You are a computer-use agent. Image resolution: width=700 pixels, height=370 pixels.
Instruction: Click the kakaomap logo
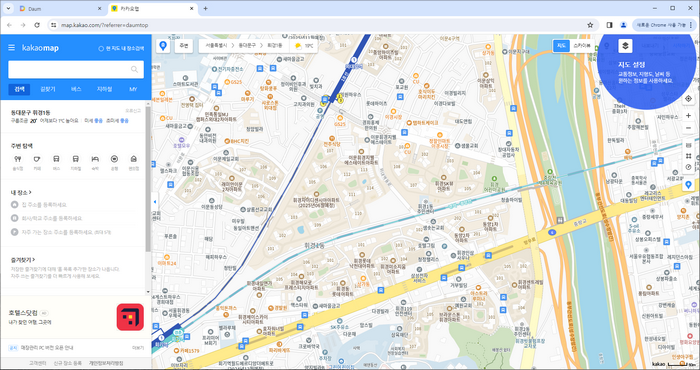(40, 48)
